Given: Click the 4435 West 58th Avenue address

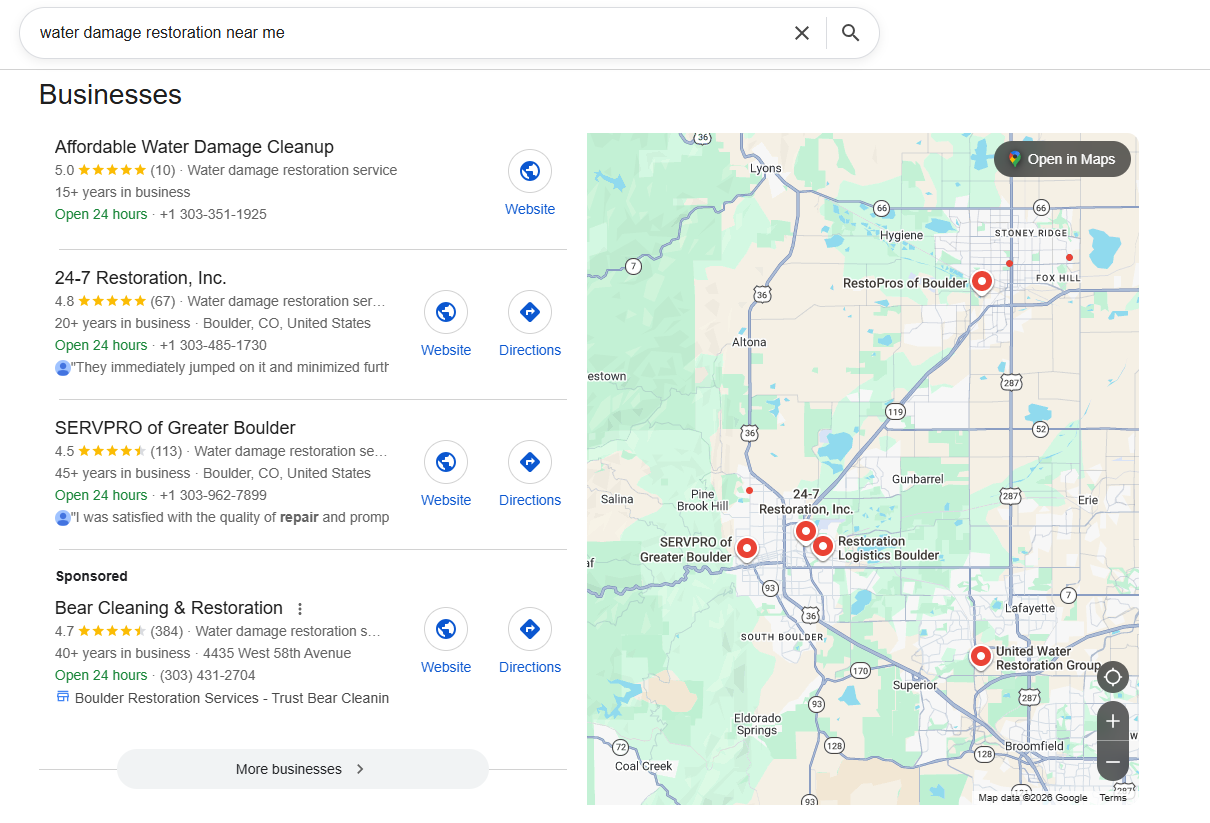Looking at the screenshot, I should (x=277, y=653).
